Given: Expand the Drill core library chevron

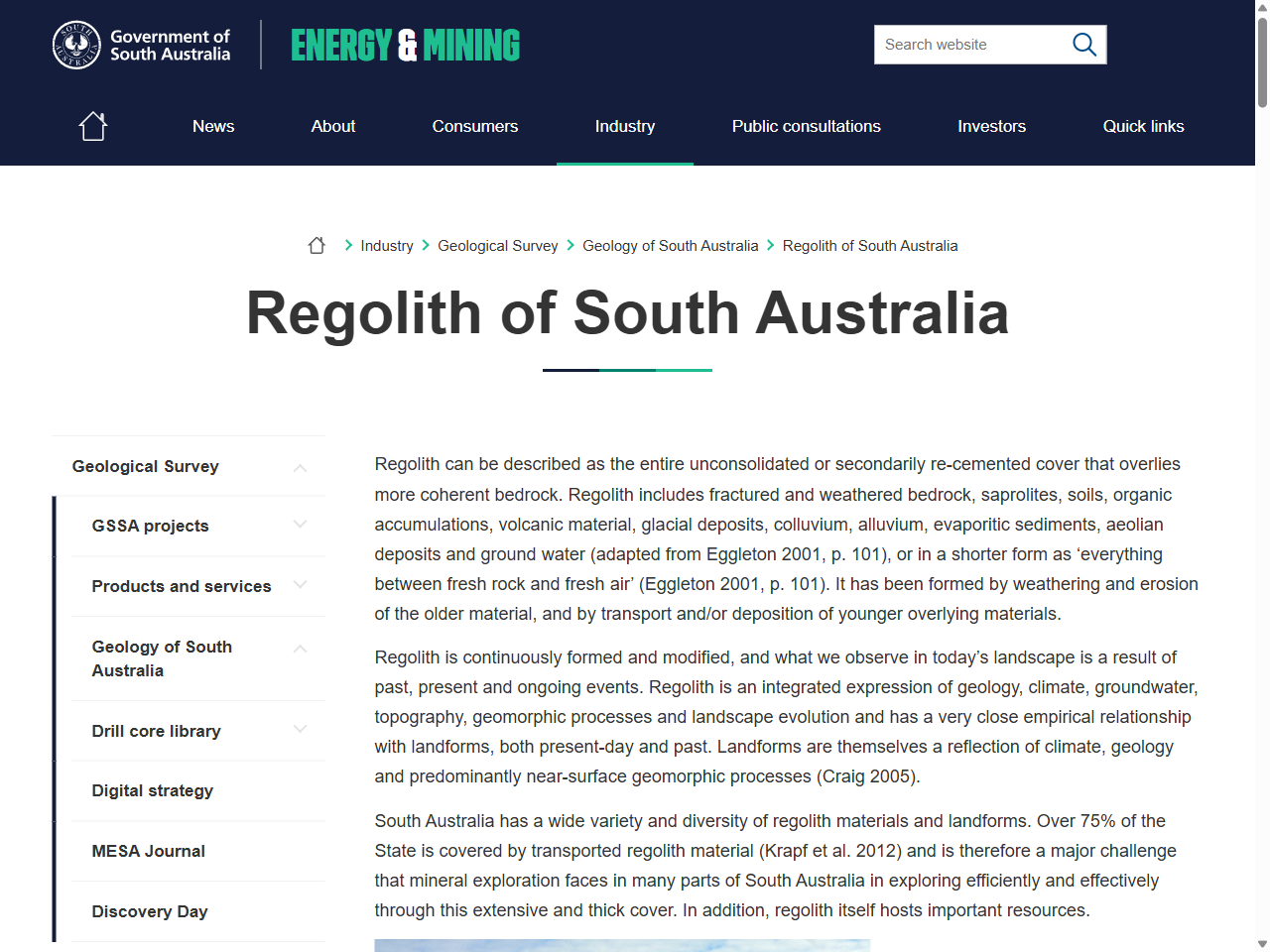Looking at the screenshot, I should [x=300, y=729].
